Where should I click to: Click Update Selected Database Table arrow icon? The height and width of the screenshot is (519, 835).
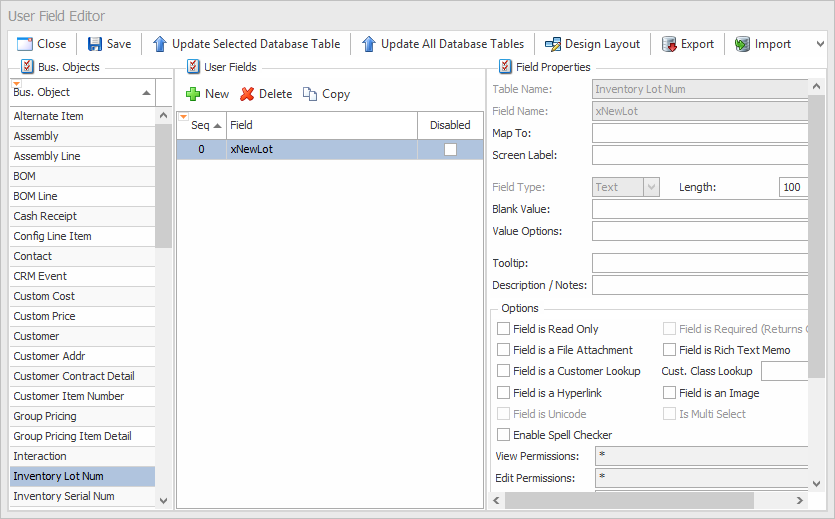click(x=159, y=44)
